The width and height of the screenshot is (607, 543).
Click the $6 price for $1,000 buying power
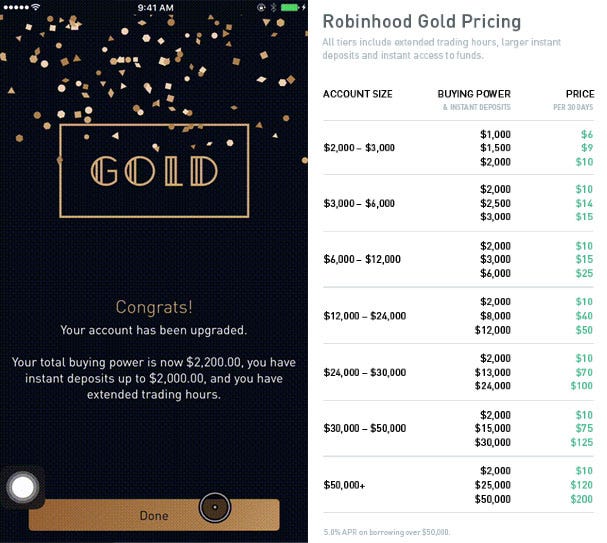587,134
